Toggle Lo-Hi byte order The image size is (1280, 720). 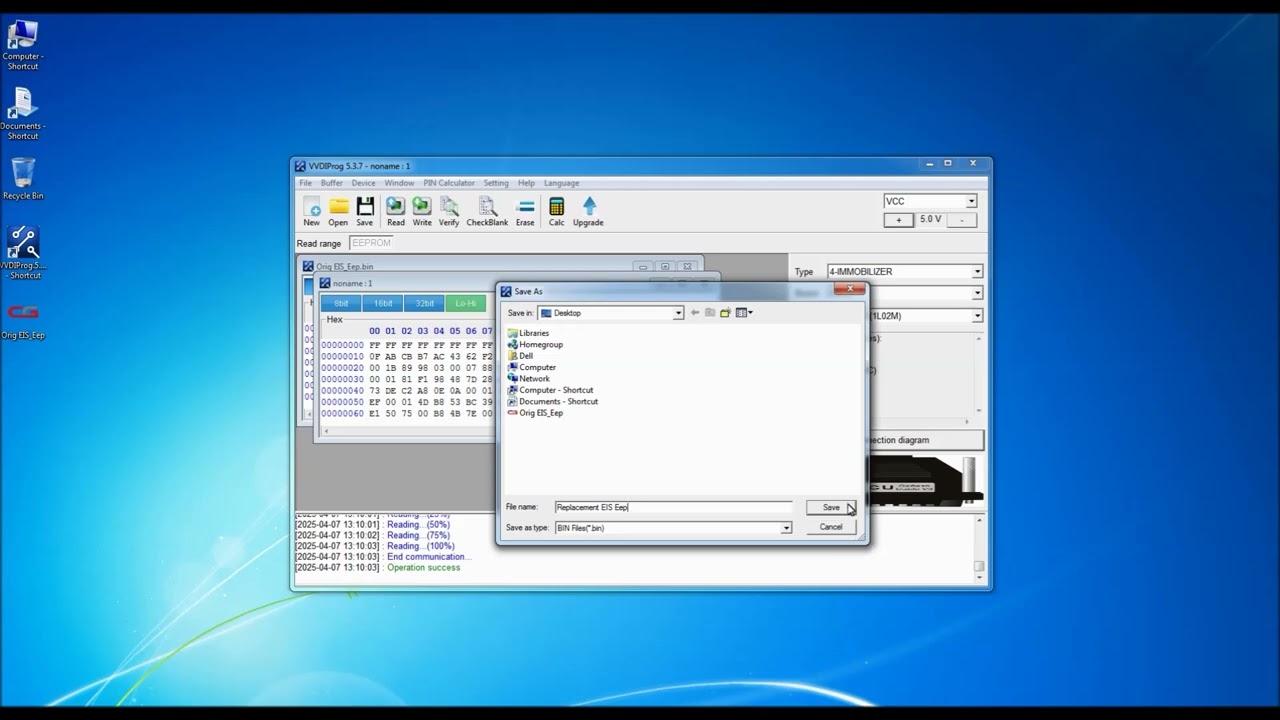467,303
